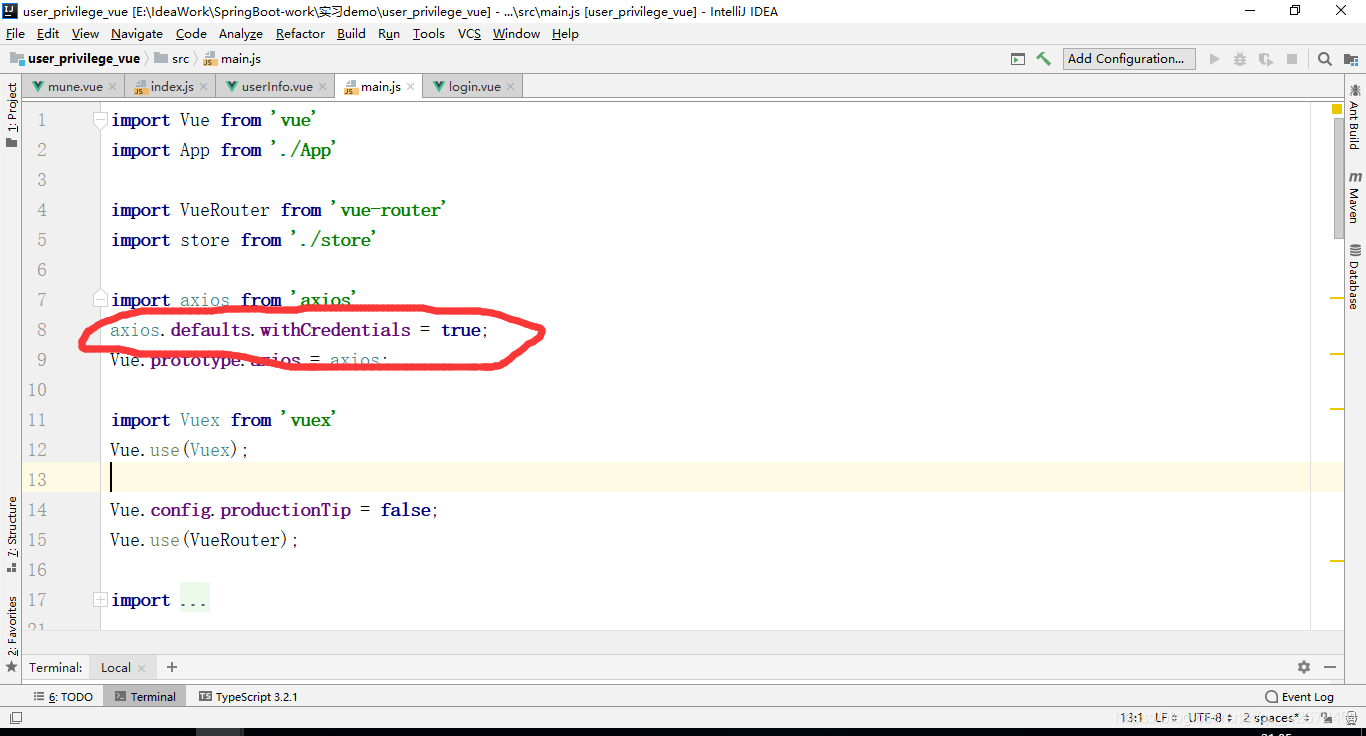Switch to the mune.vue editor tab
Viewport: 1366px width, 736px height.
coord(75,87)
